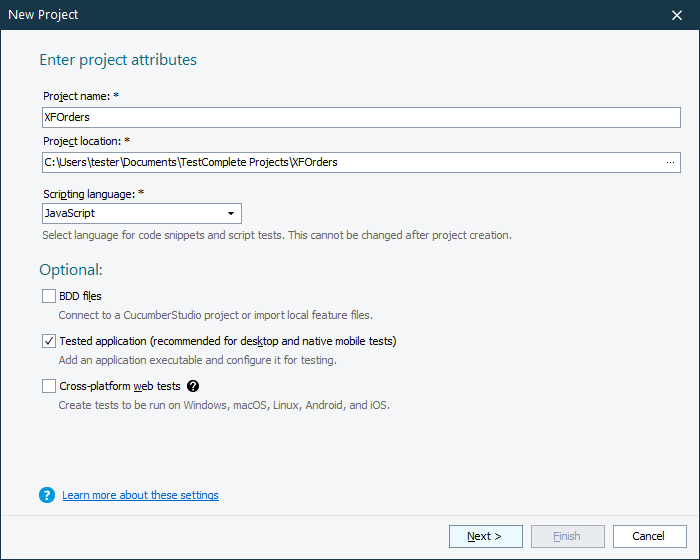Close the New Project dialog window
This screenshot has height=560, width=700.
click(x=677, y=15)
